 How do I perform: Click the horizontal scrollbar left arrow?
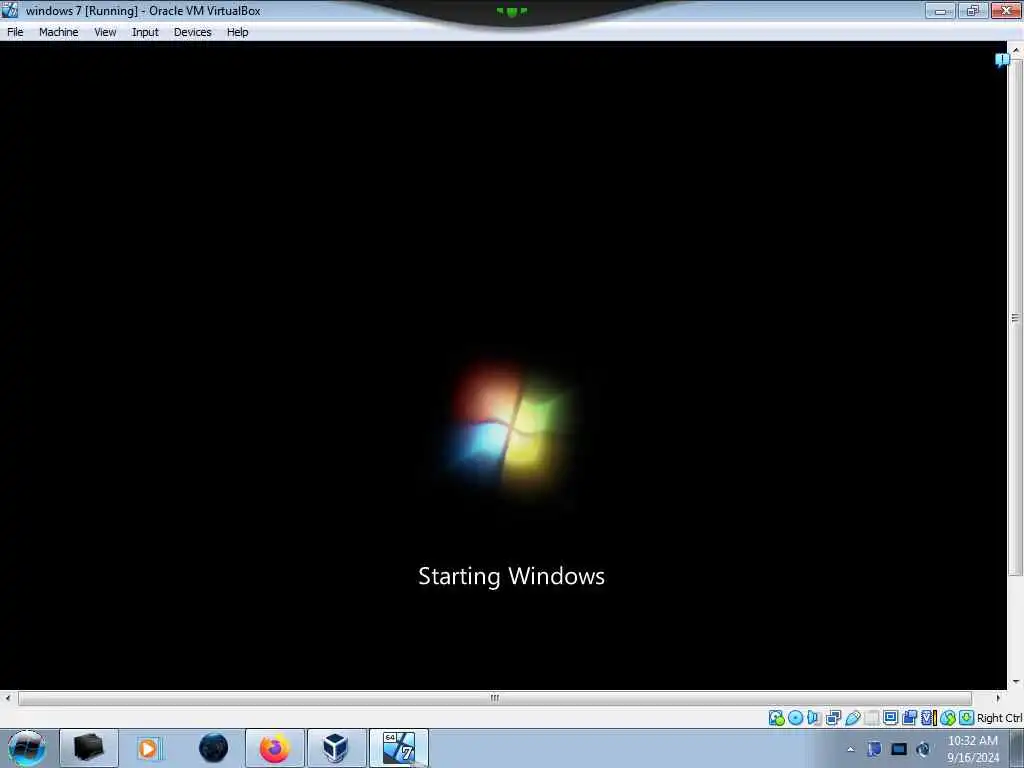pyautogui.click(x=7, y=698)
